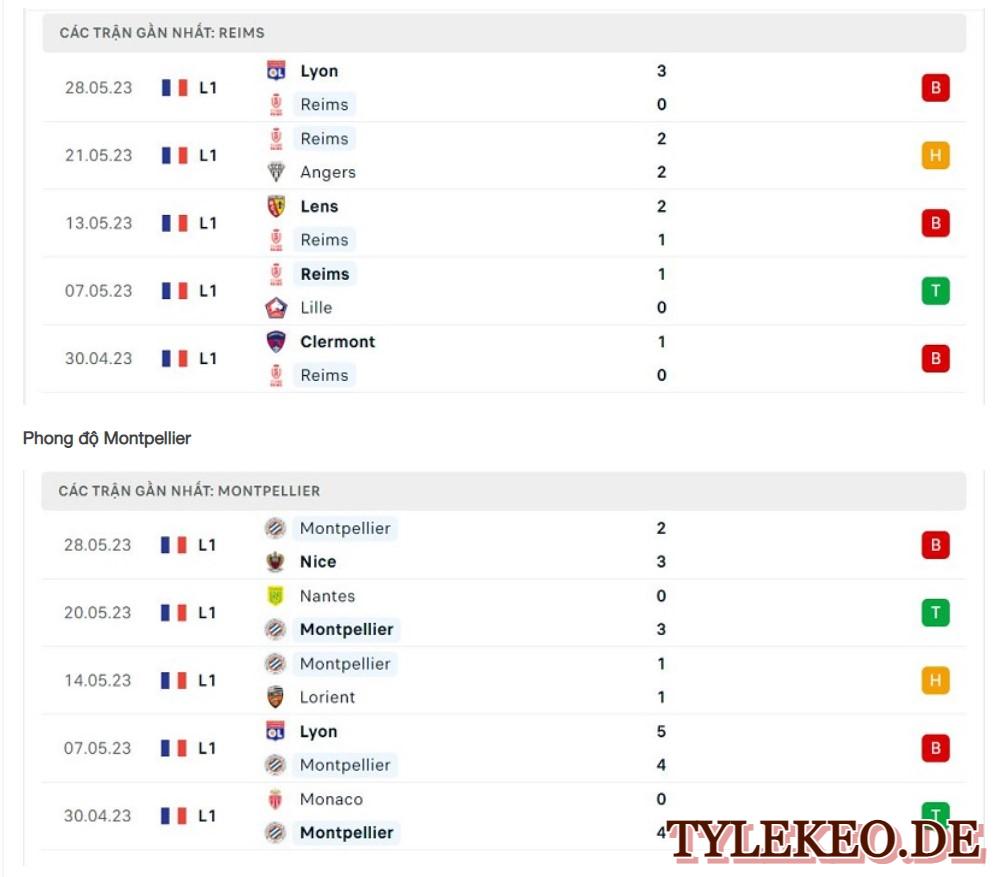Click the Các trận gần nhất: Reims header

pyautogui.click(x=504, y=33)
